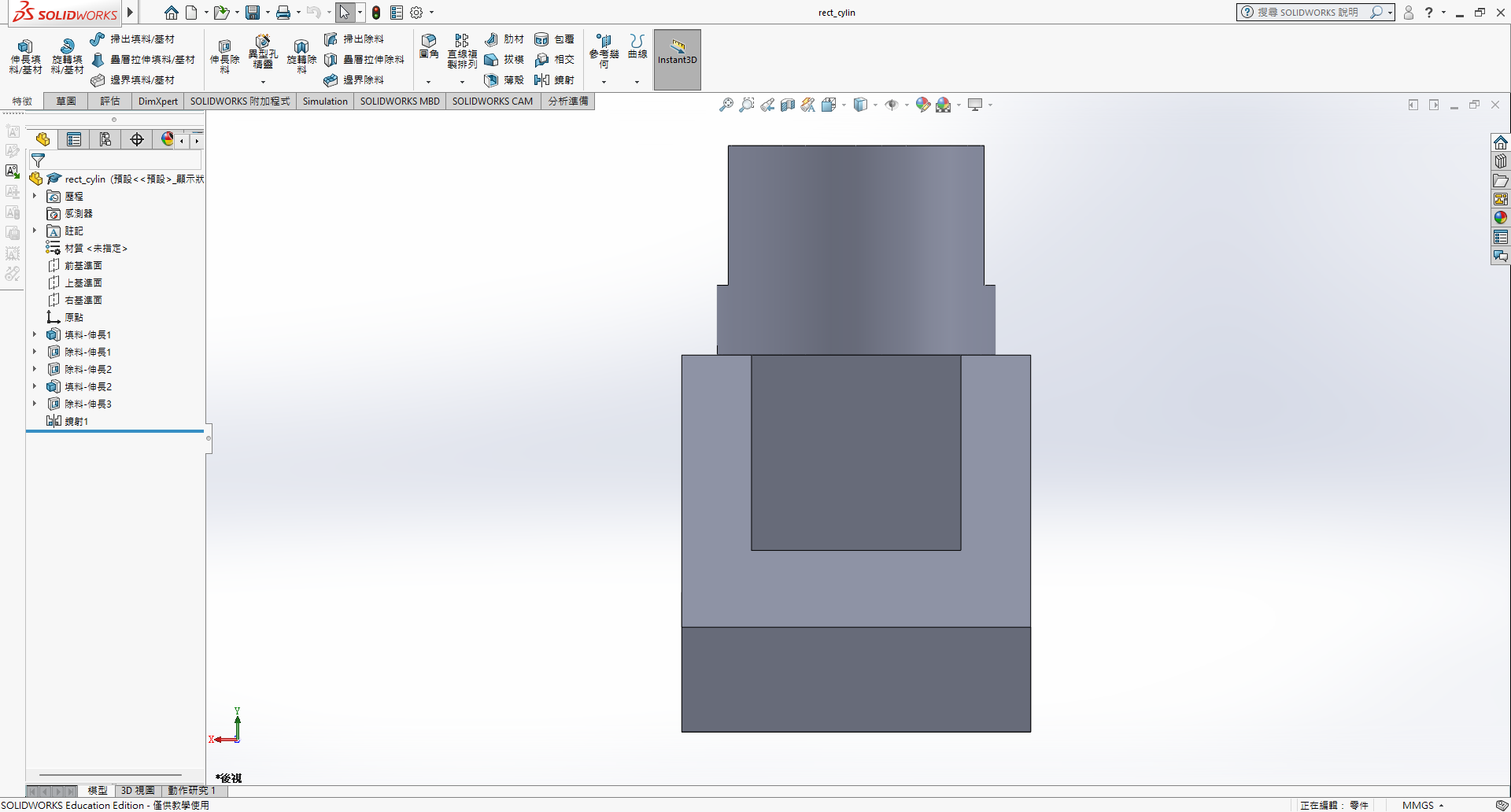
Task: Expand the 除料-伸長1 feature node
Action: point(35,352)
